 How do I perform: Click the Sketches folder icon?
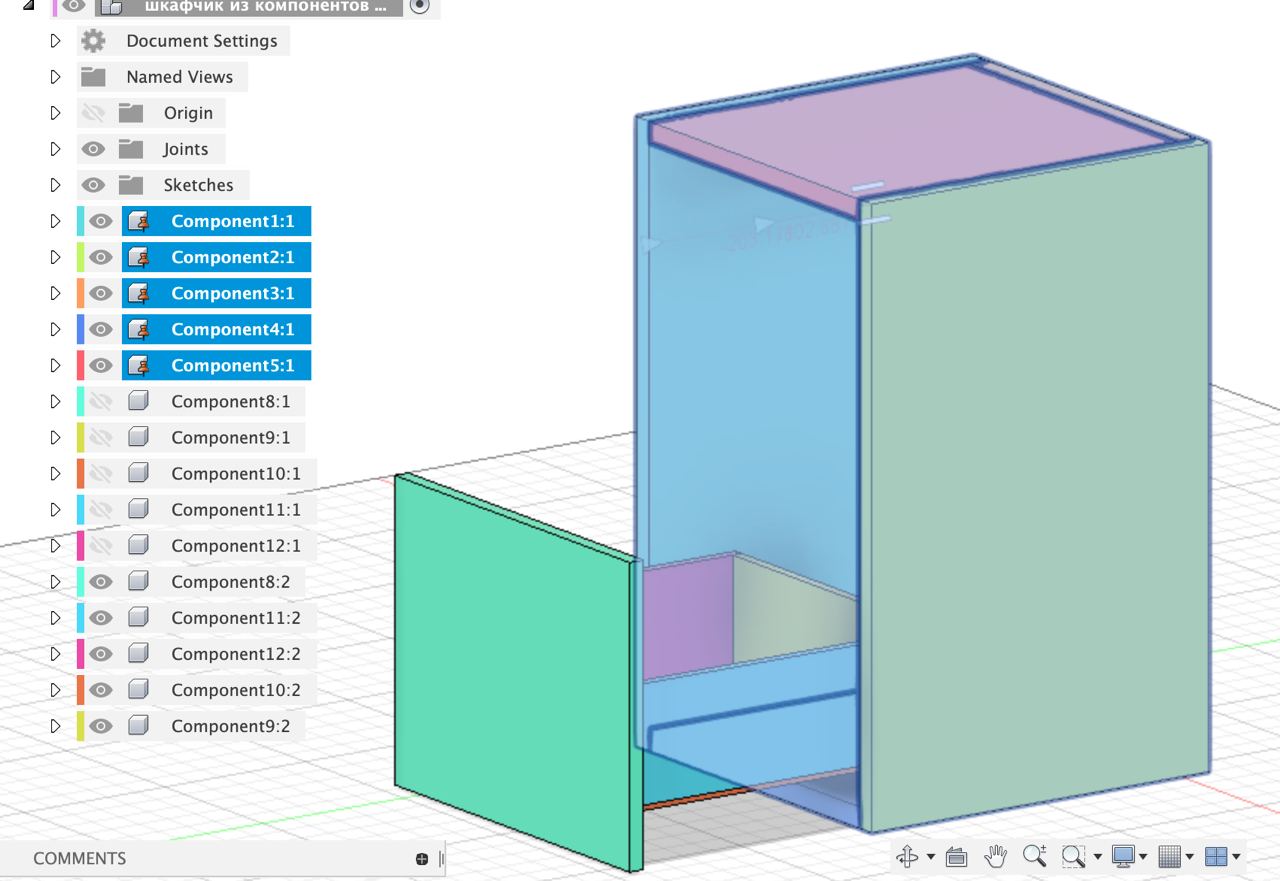(131, 185)
